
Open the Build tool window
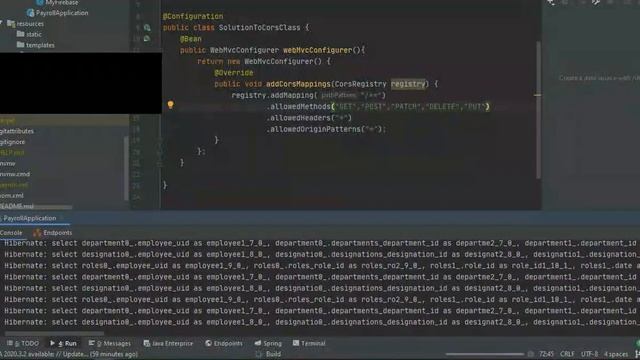click(269, 354)
